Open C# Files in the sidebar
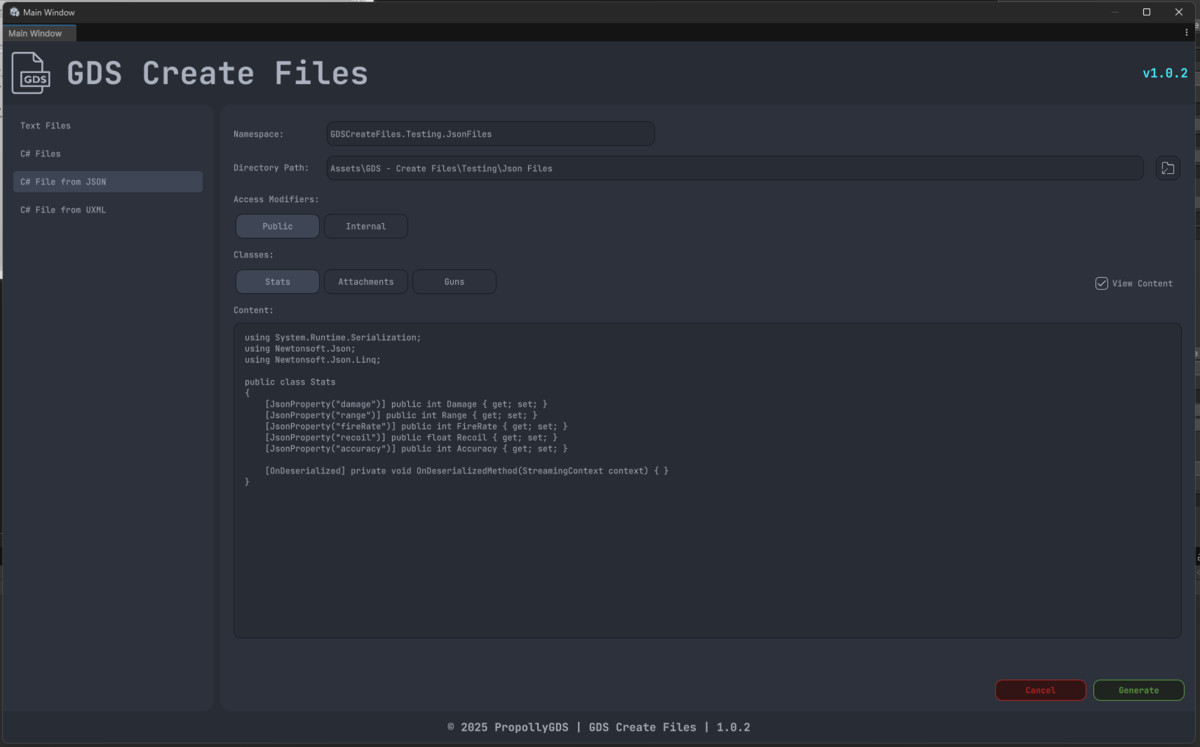 (108, 154)
